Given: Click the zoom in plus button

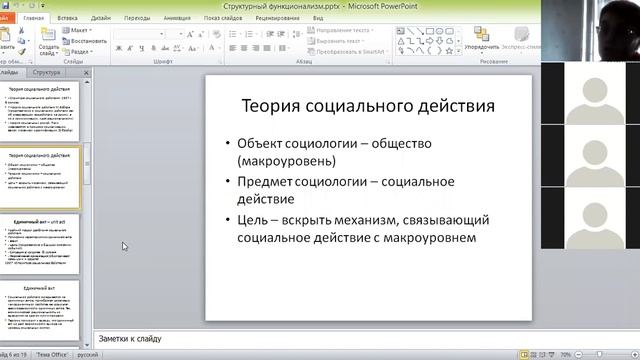Looking at the screenshot, I should (635, 355).
